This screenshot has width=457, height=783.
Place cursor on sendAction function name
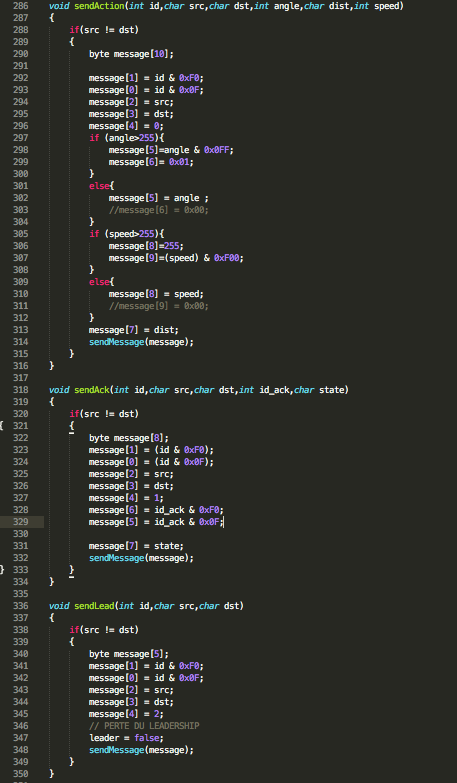tap(99, 6)
